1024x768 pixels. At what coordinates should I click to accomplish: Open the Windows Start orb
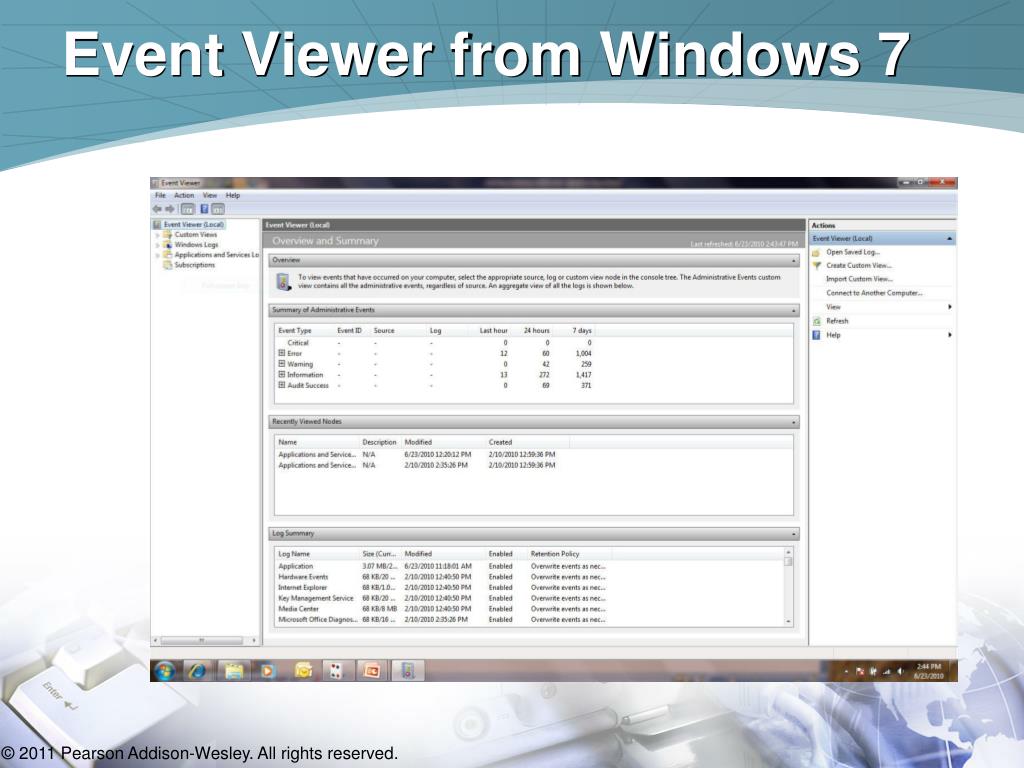click(x=164, y=670)
